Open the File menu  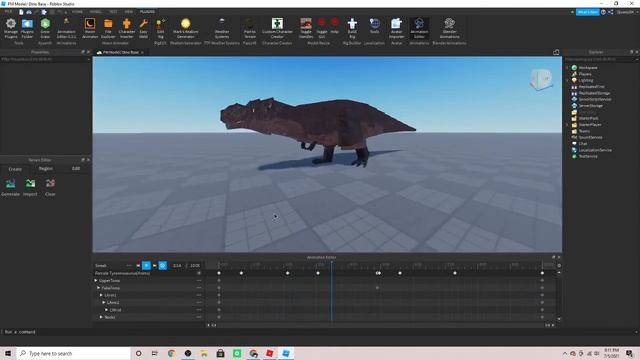tap(8, 12)
